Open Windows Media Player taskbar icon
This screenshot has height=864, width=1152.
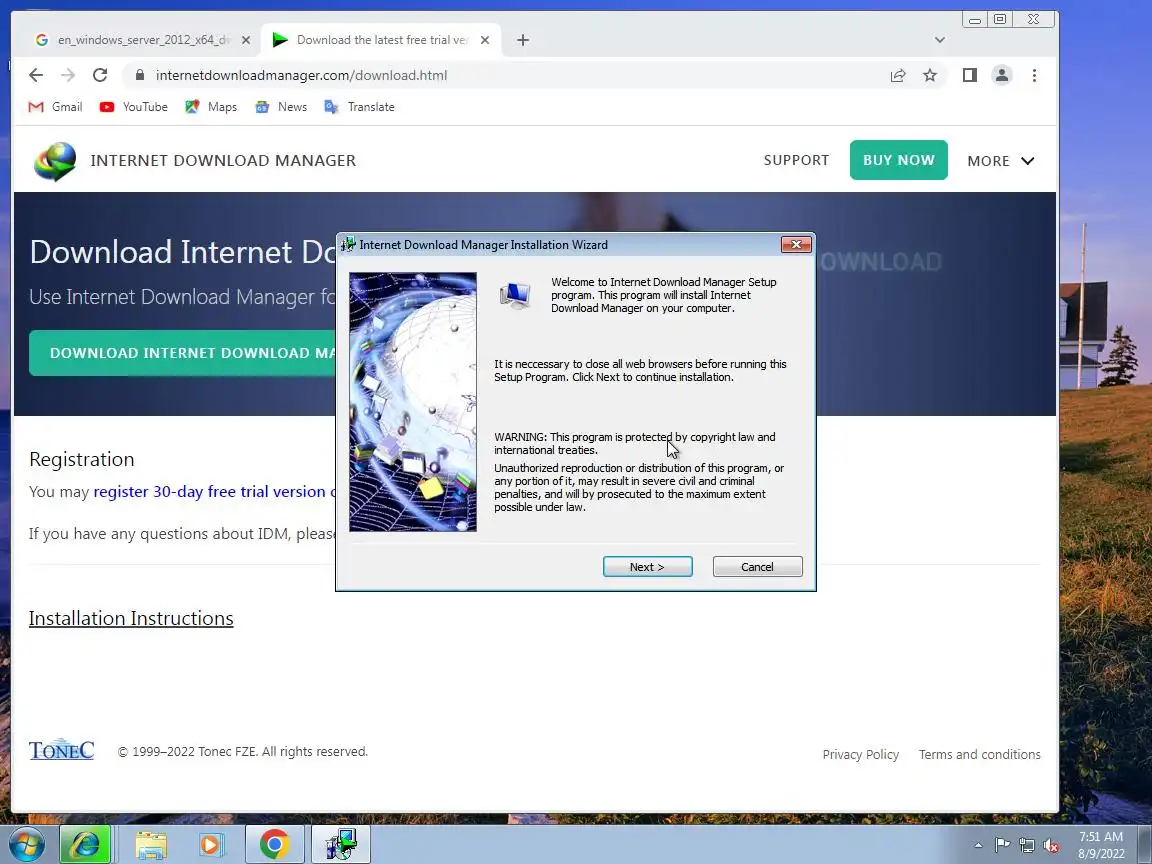coord(211,845)
